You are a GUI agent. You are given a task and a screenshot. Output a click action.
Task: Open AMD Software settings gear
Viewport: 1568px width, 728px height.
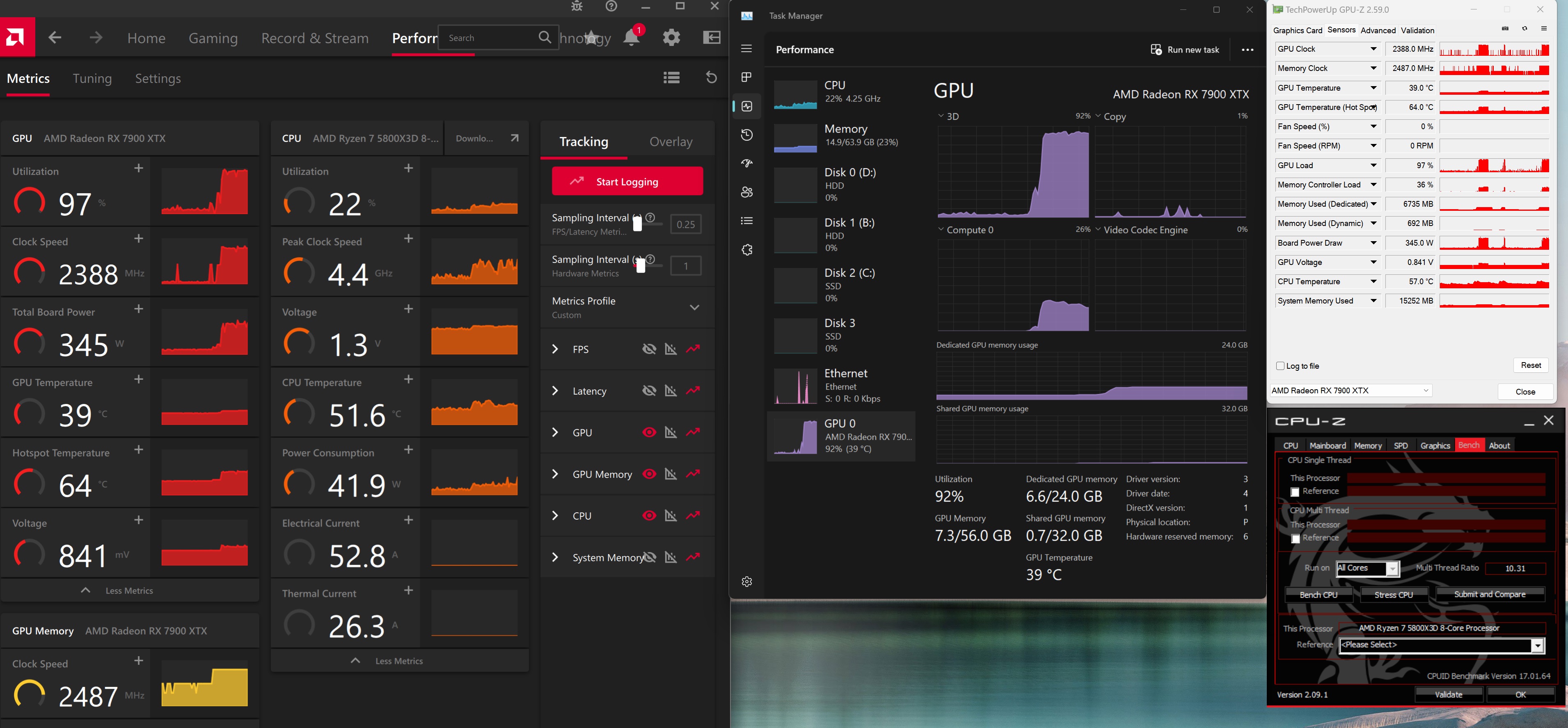pyautogui.click(x=671, y=38)
